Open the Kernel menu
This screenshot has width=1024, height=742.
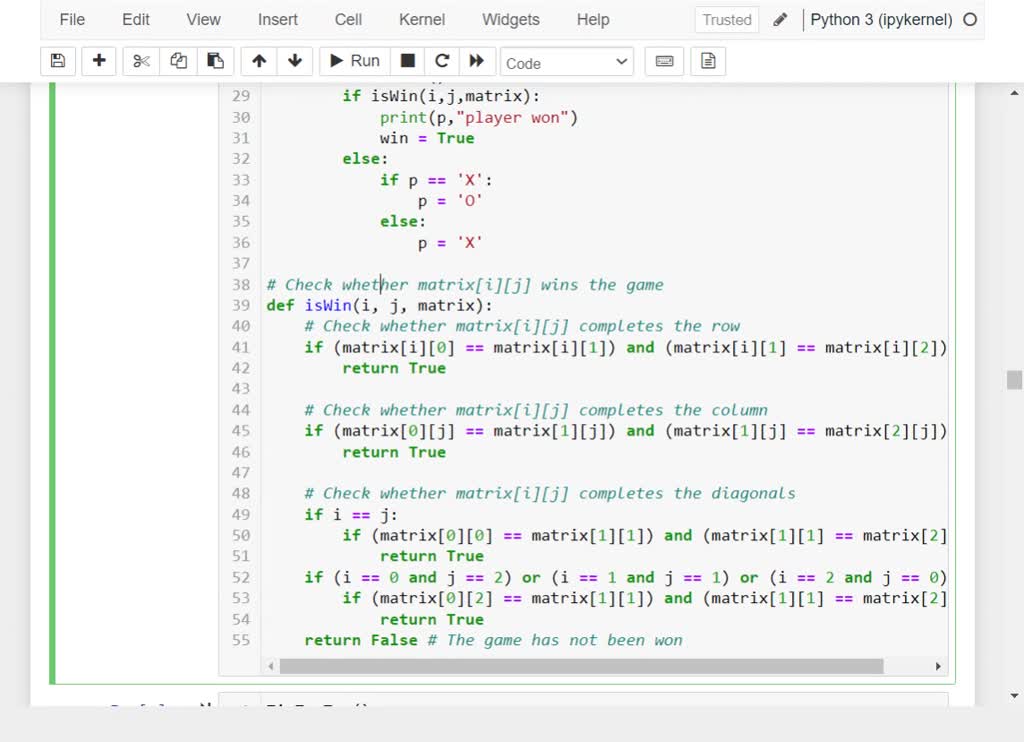coord(422,20)
